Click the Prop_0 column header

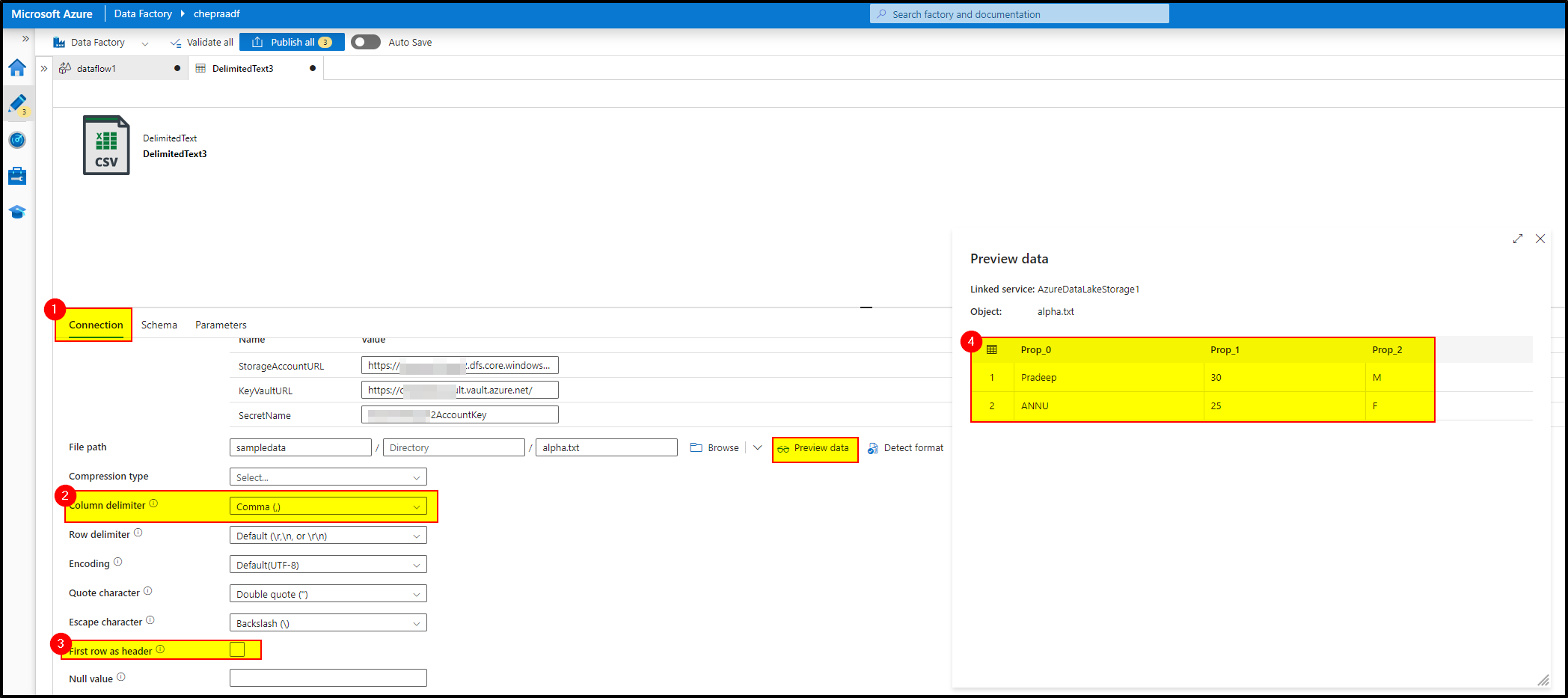coord(1035,349)
